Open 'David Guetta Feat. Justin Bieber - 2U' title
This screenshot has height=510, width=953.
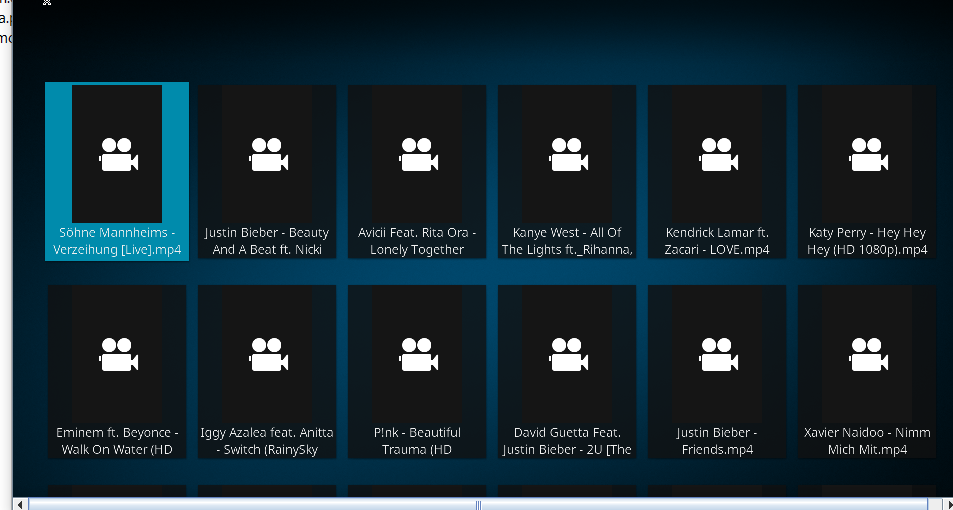pyautogui.click(x=567, y=441)
